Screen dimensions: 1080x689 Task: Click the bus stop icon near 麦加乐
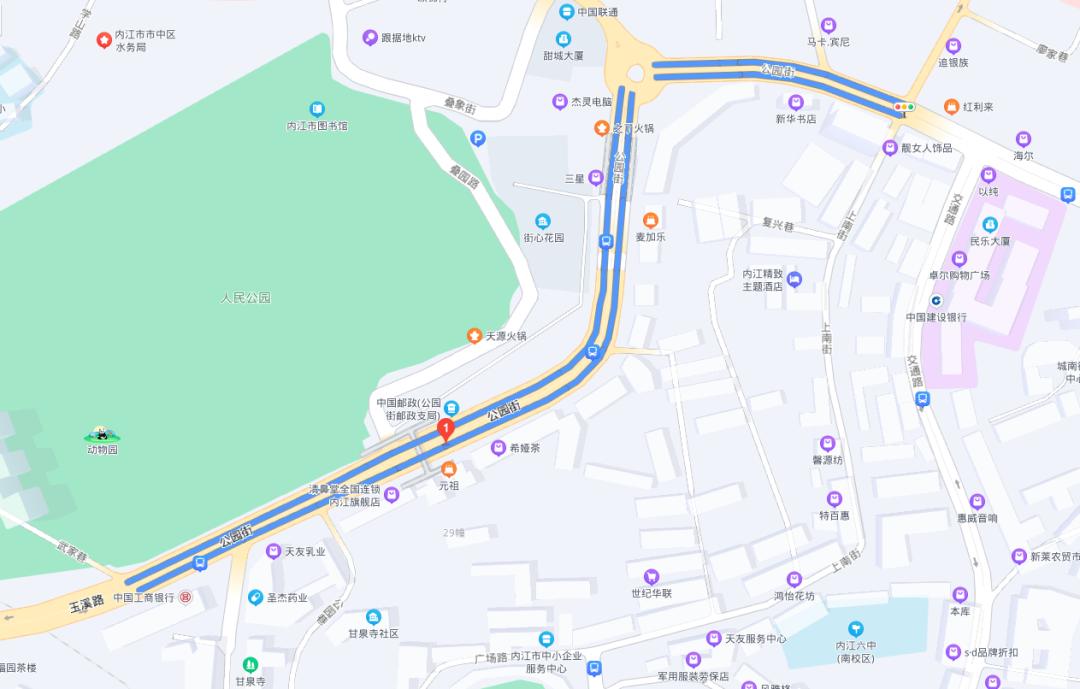pyautogui.click(x=606, y=242)
